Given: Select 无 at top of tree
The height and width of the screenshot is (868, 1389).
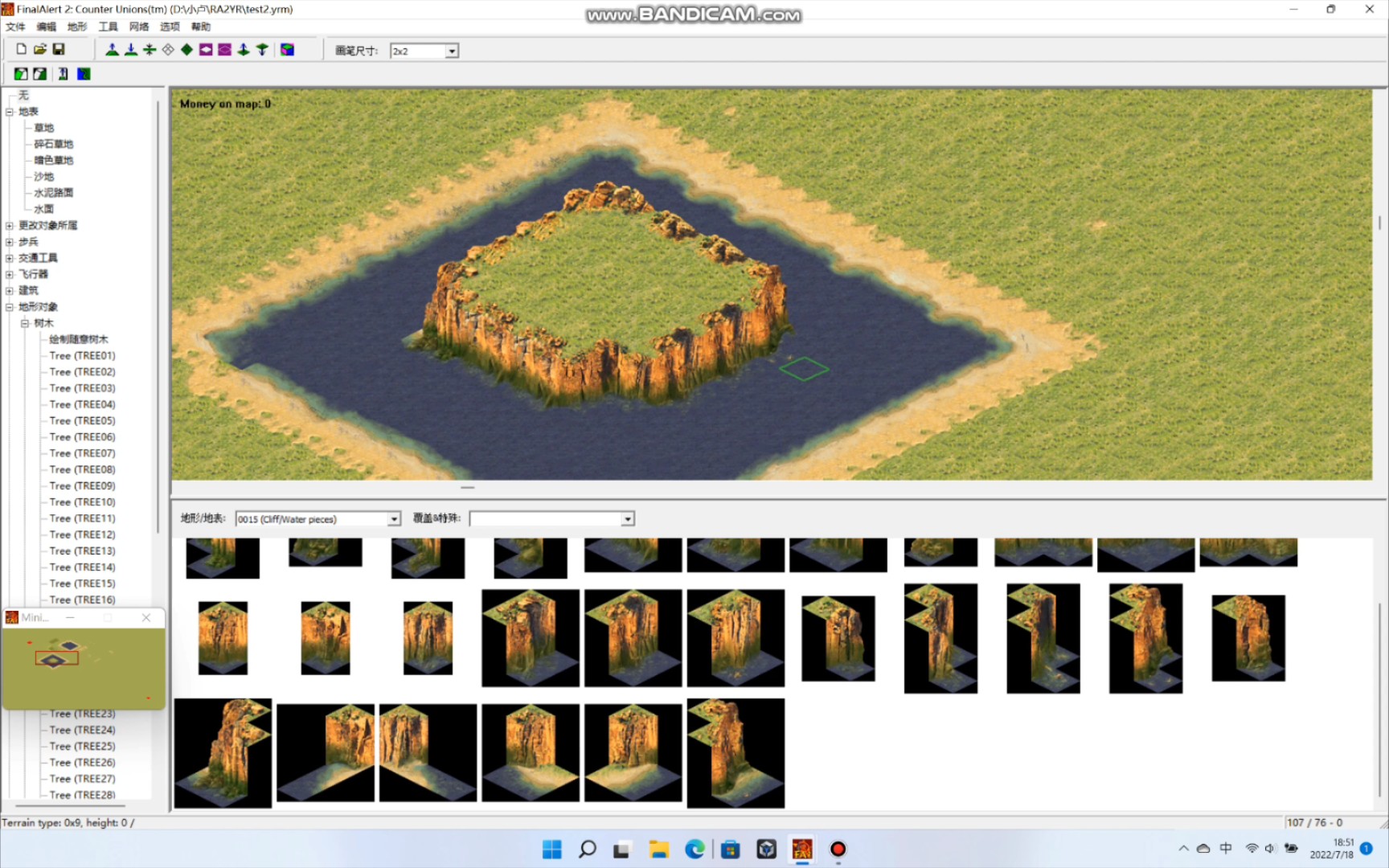Looking at the screenshot, I should 23,95.
